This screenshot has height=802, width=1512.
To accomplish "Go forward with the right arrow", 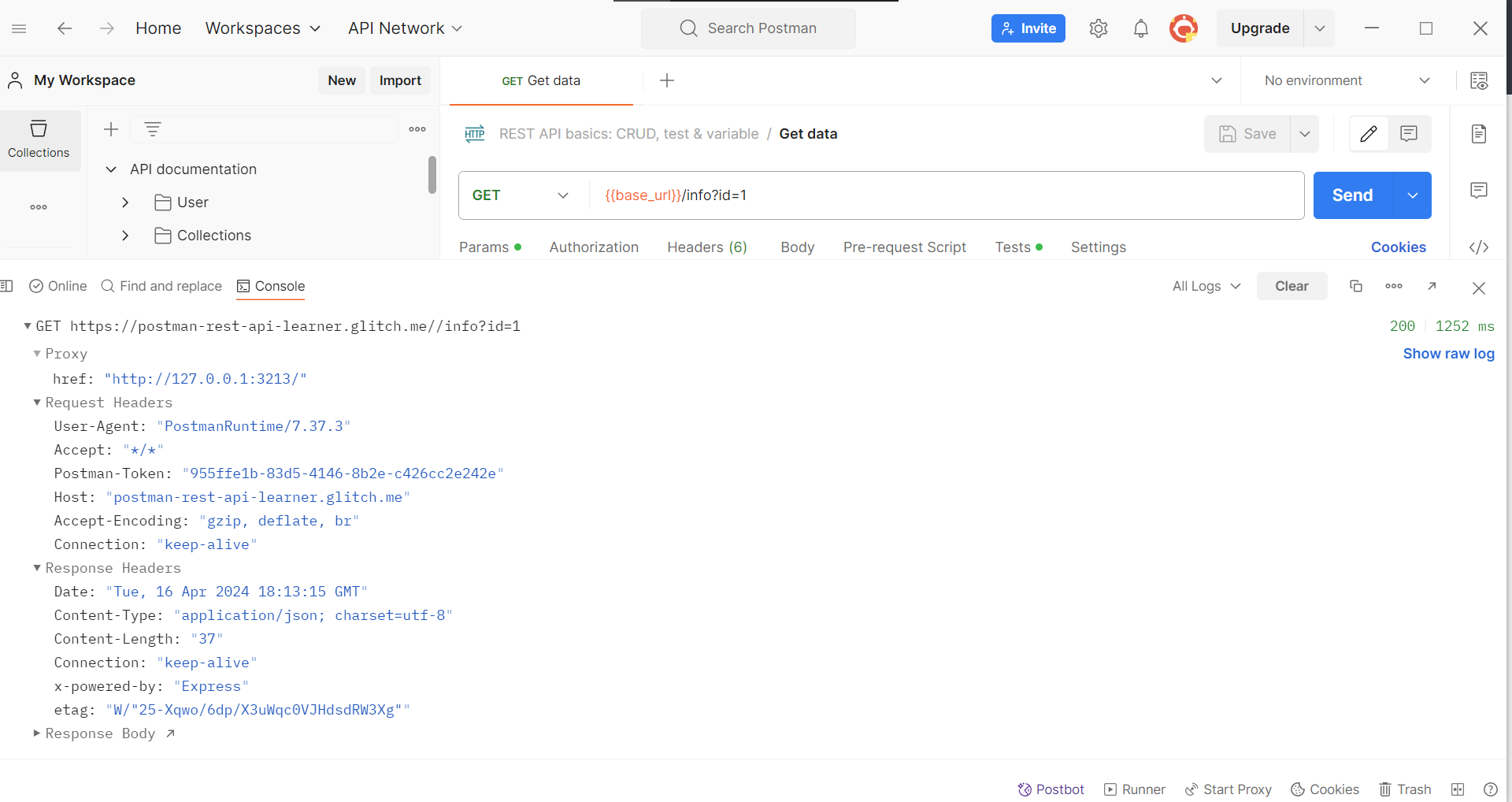I will [x=106, y=28].
